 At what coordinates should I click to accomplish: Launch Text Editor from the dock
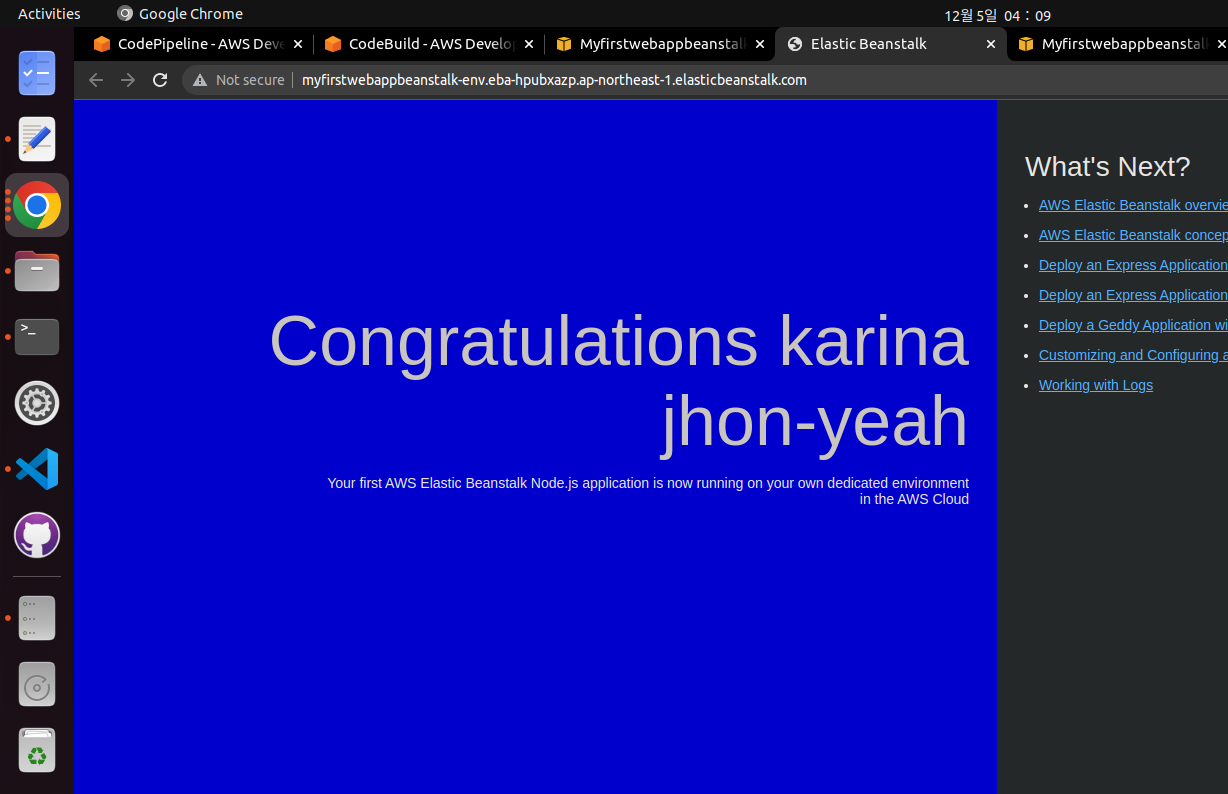point(37,139)
